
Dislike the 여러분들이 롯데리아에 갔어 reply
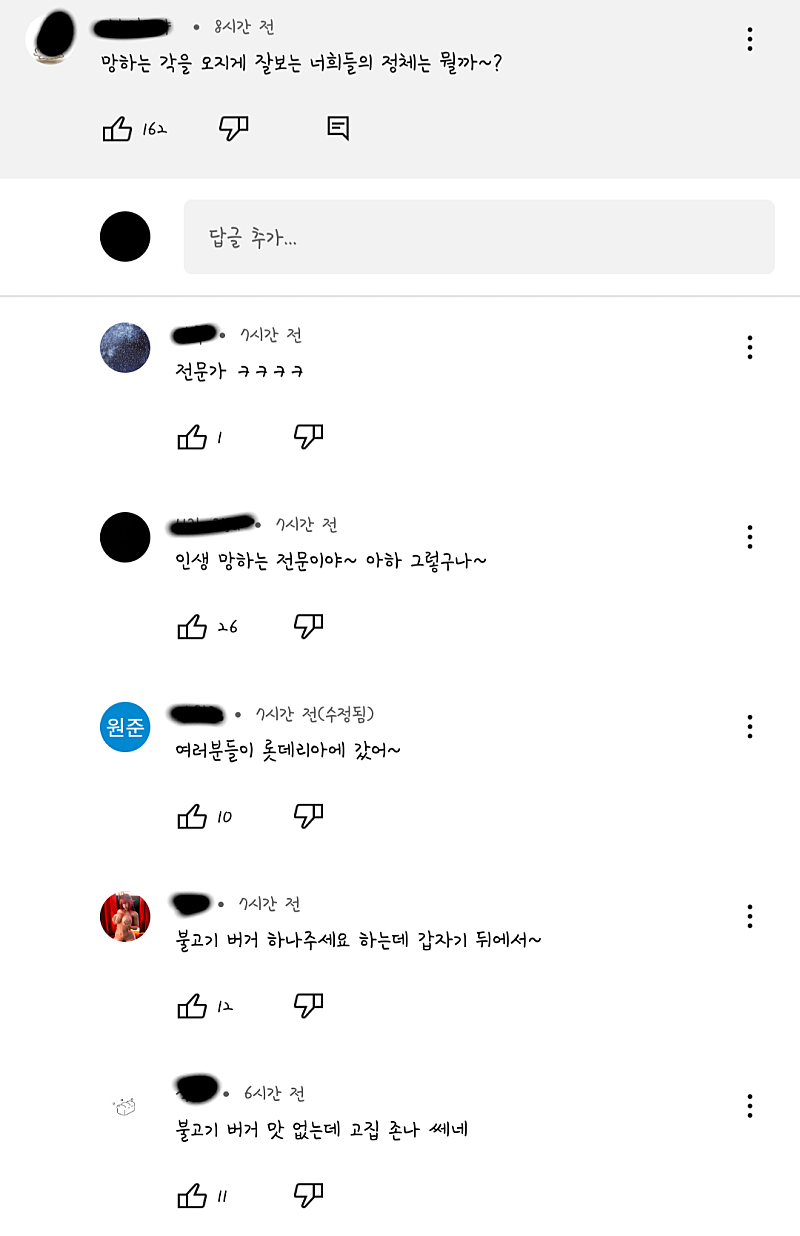point(308,817)
